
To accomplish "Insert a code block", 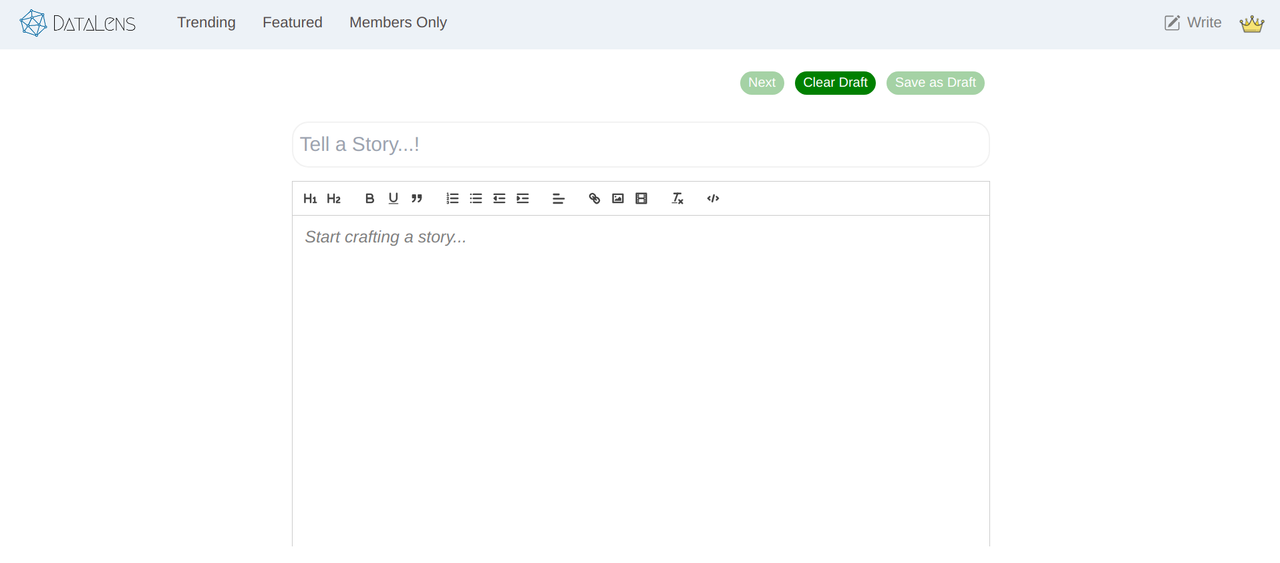I will 713,198.
